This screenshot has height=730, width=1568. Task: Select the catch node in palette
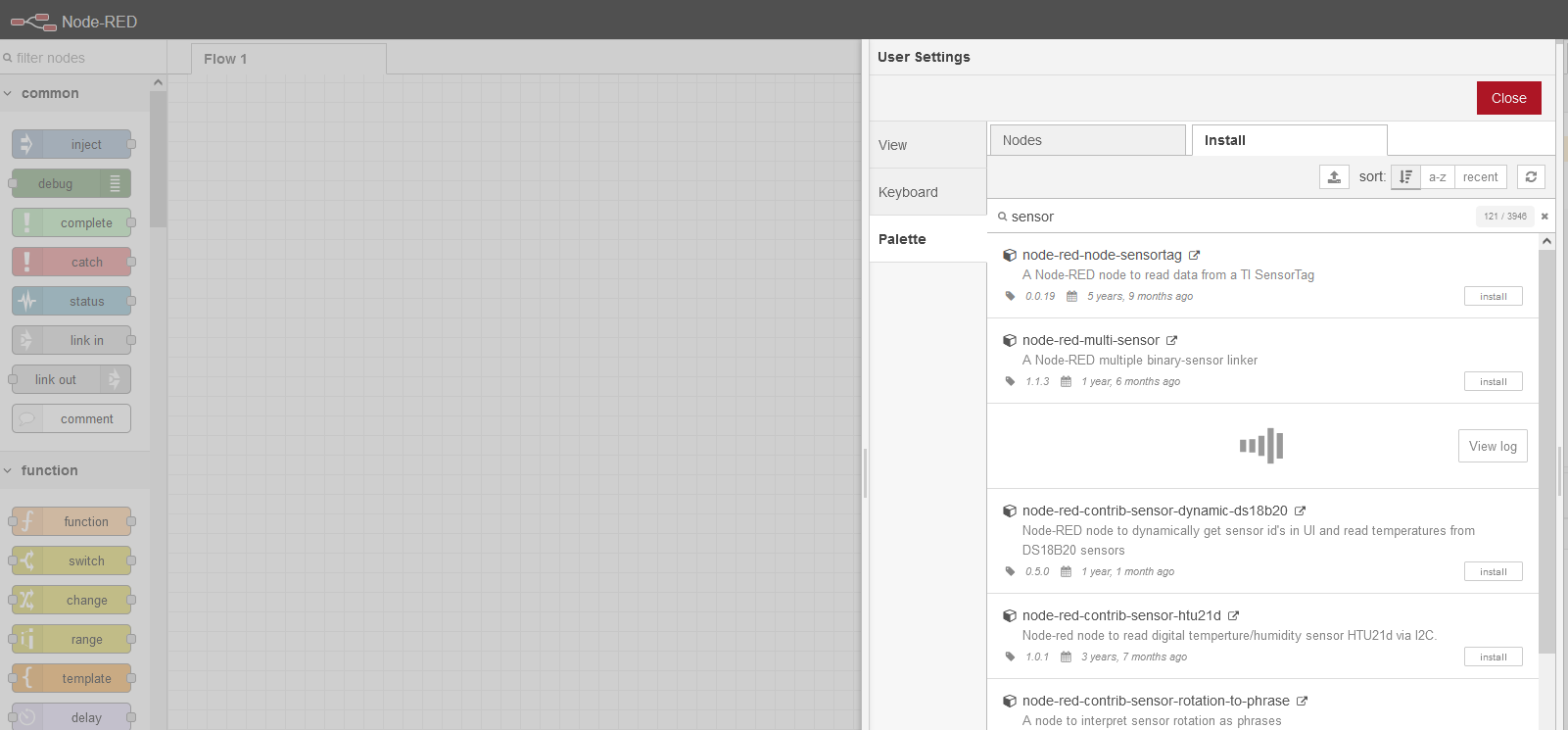point(71,262)
